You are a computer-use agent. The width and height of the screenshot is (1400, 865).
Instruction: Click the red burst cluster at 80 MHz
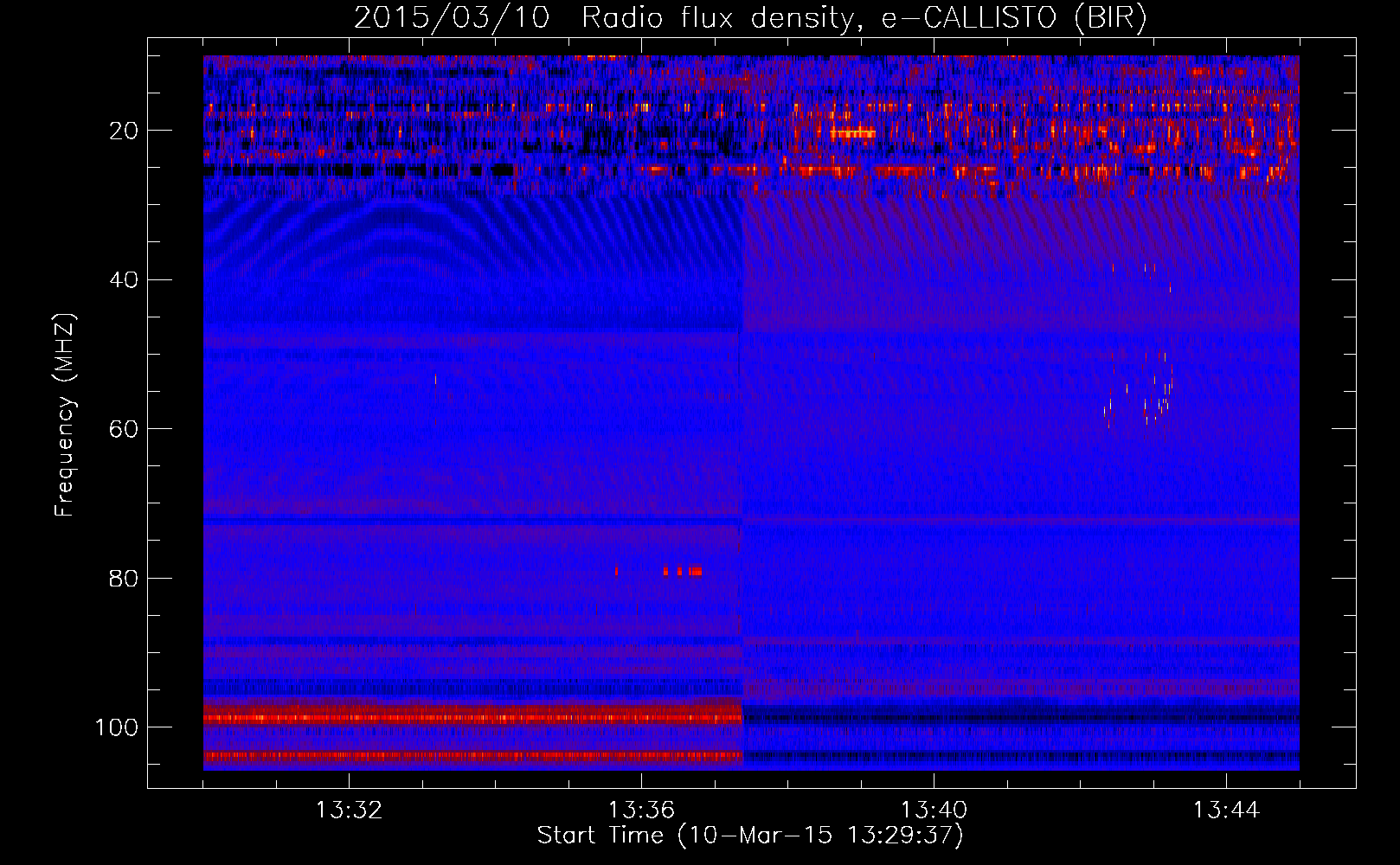(x=682, y=571)
